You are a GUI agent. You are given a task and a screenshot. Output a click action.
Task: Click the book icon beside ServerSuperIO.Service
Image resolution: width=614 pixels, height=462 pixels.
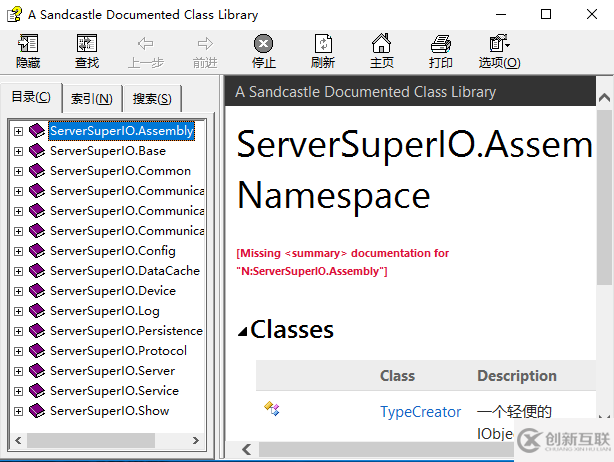(x=37, y=391)
